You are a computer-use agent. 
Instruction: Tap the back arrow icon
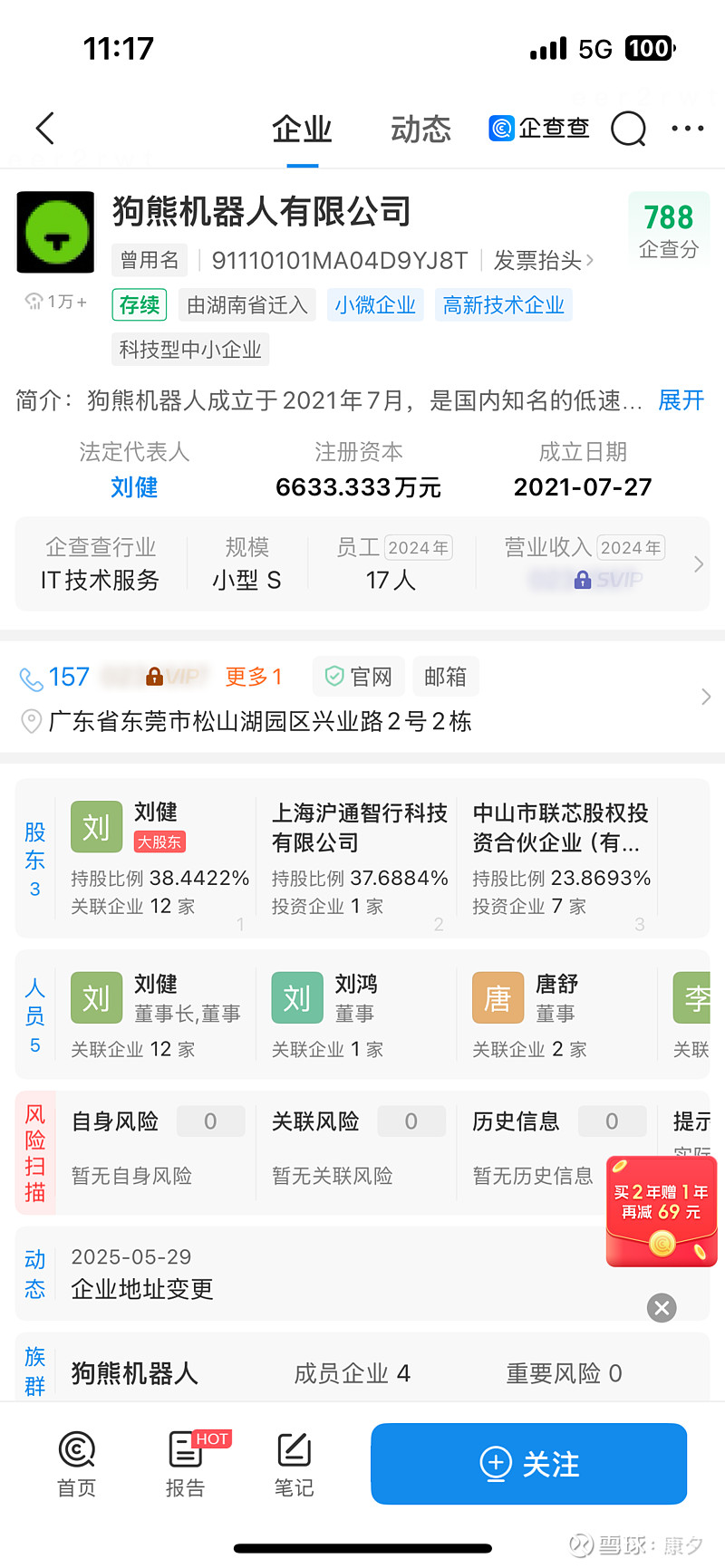pos(45,129)
